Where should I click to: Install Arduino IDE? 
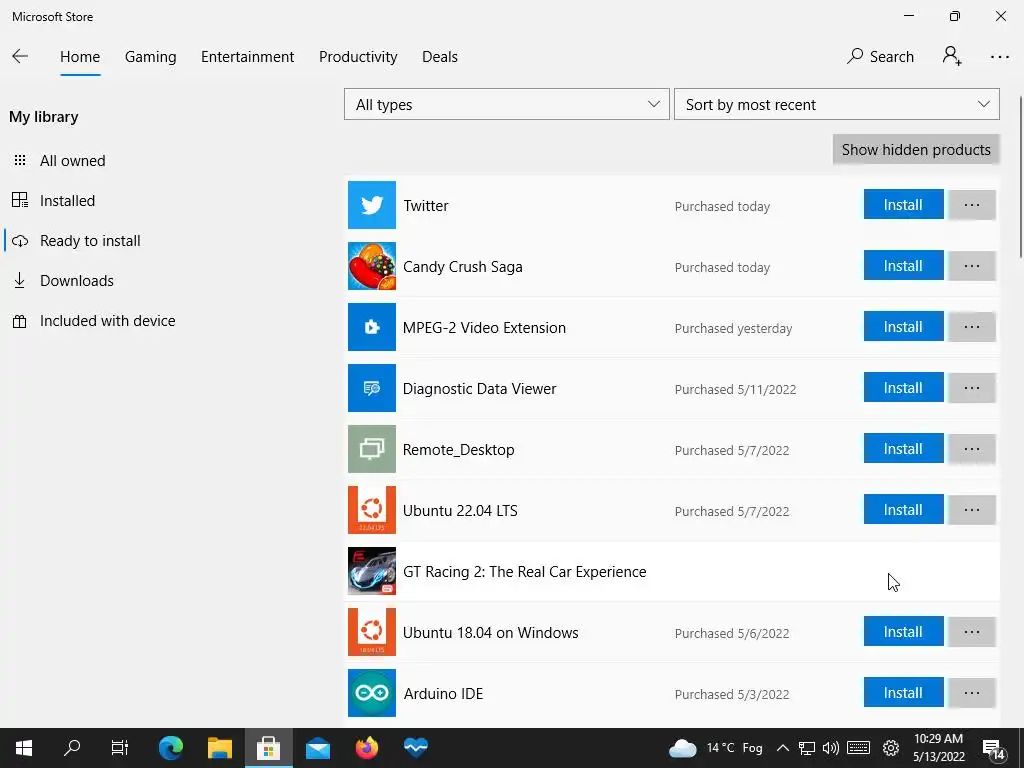click(x=903, y=693)
